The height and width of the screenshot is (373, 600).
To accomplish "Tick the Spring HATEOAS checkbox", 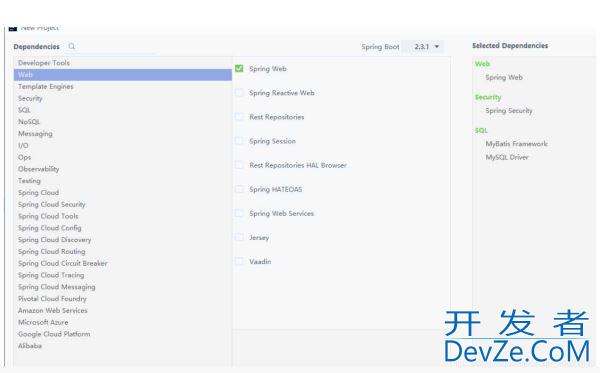I will point(239,189).
